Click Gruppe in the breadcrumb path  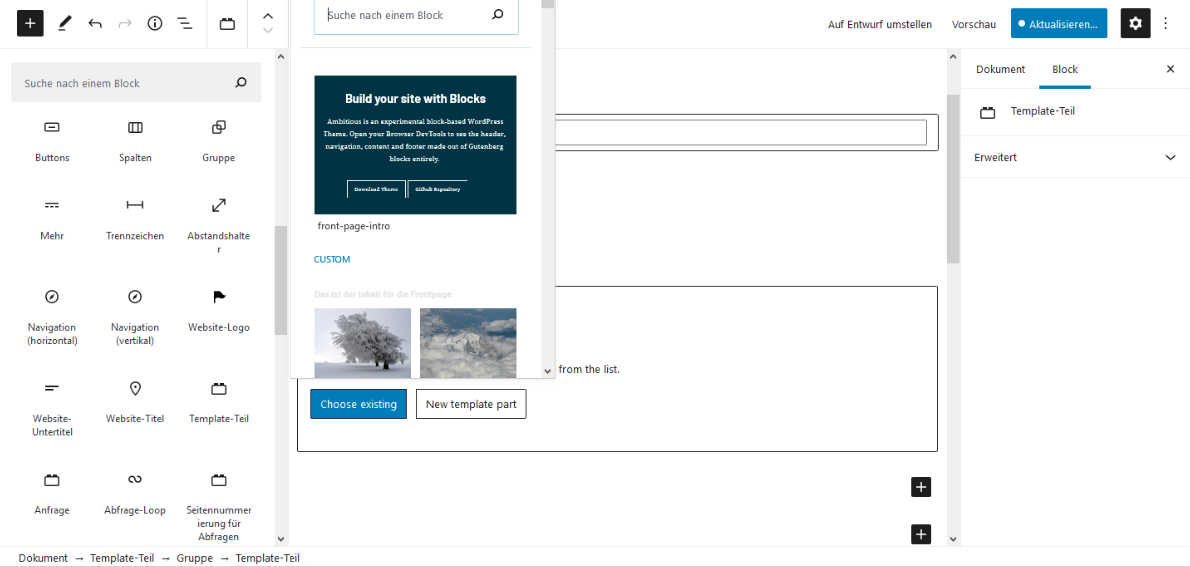pos(195,558)
